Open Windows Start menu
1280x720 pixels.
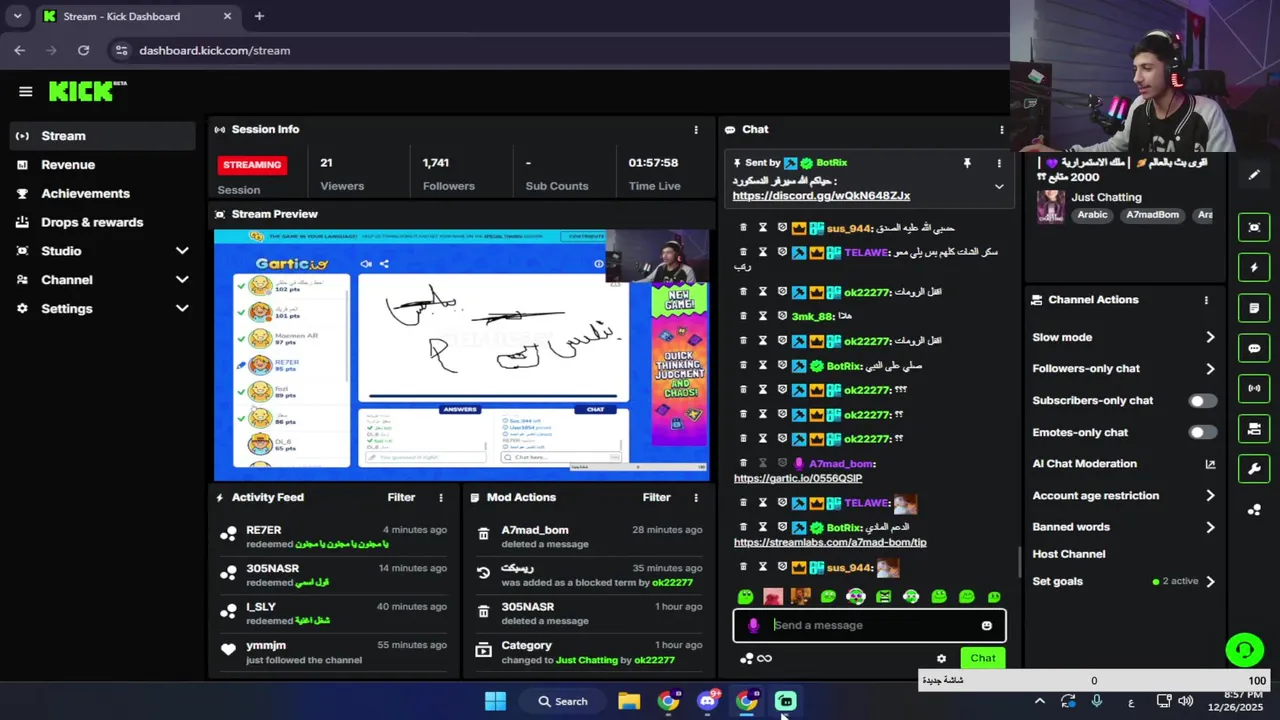(x=495, y=701)
